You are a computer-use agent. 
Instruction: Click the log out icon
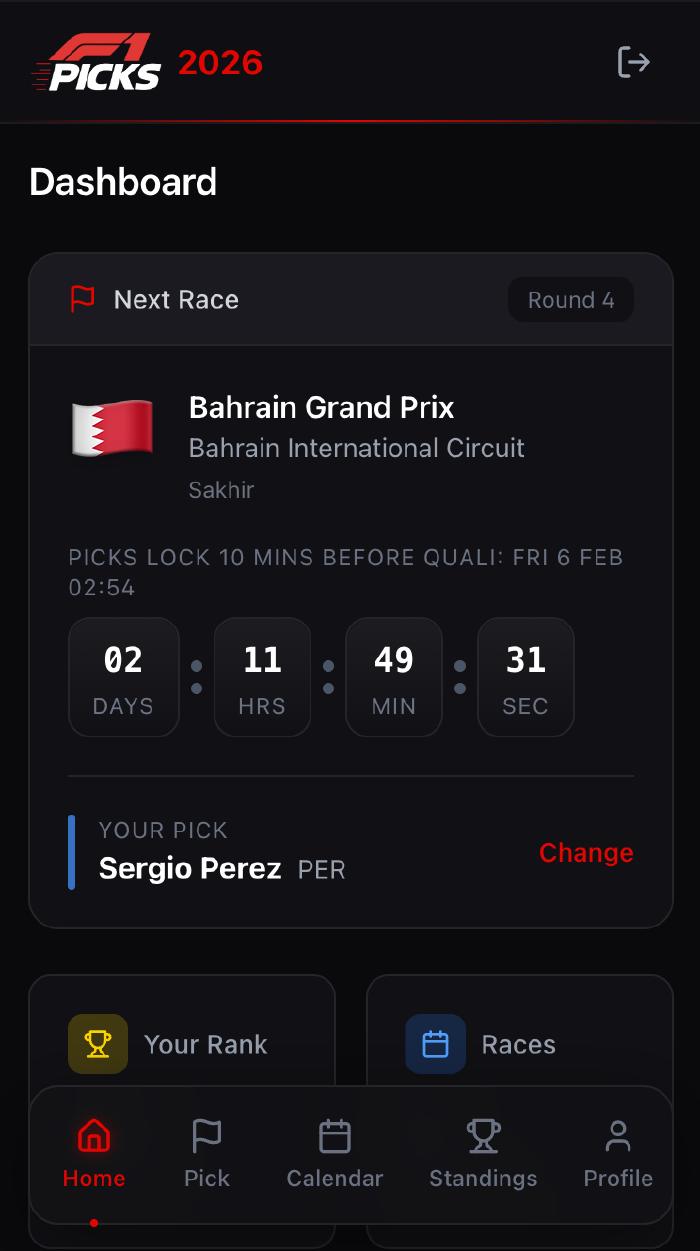coord(633,62)
